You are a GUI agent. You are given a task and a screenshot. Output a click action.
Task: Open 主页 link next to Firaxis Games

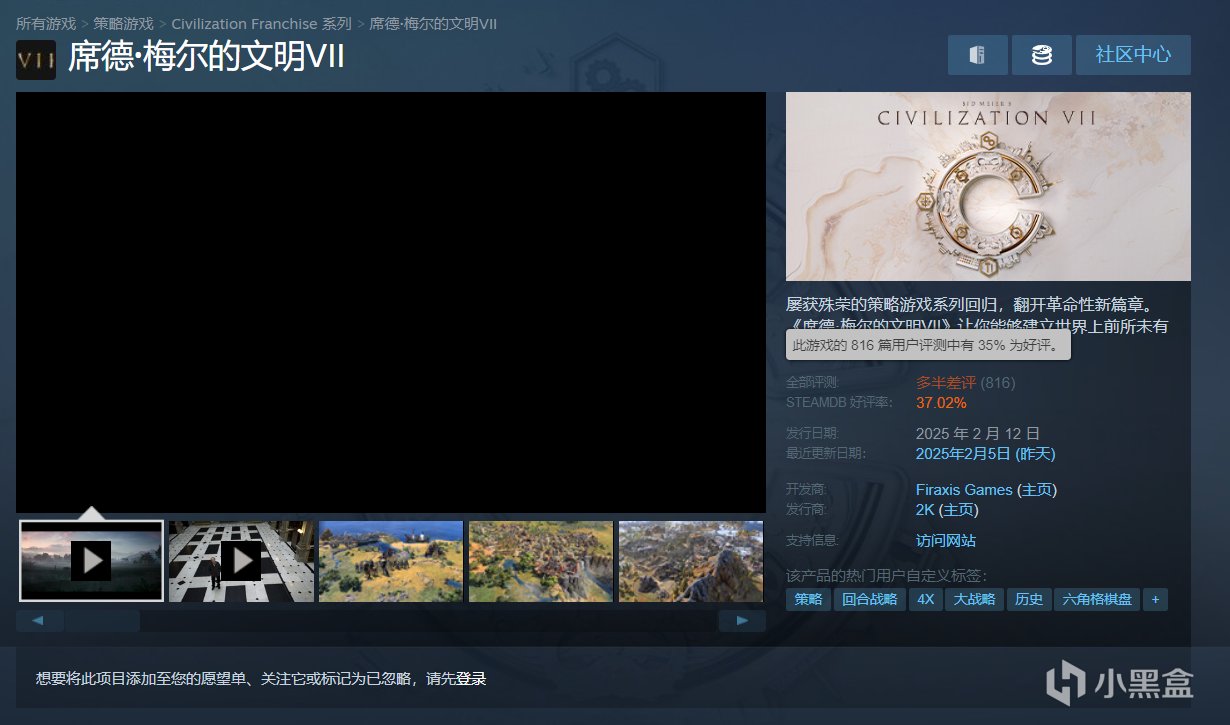pos(1037,490)
